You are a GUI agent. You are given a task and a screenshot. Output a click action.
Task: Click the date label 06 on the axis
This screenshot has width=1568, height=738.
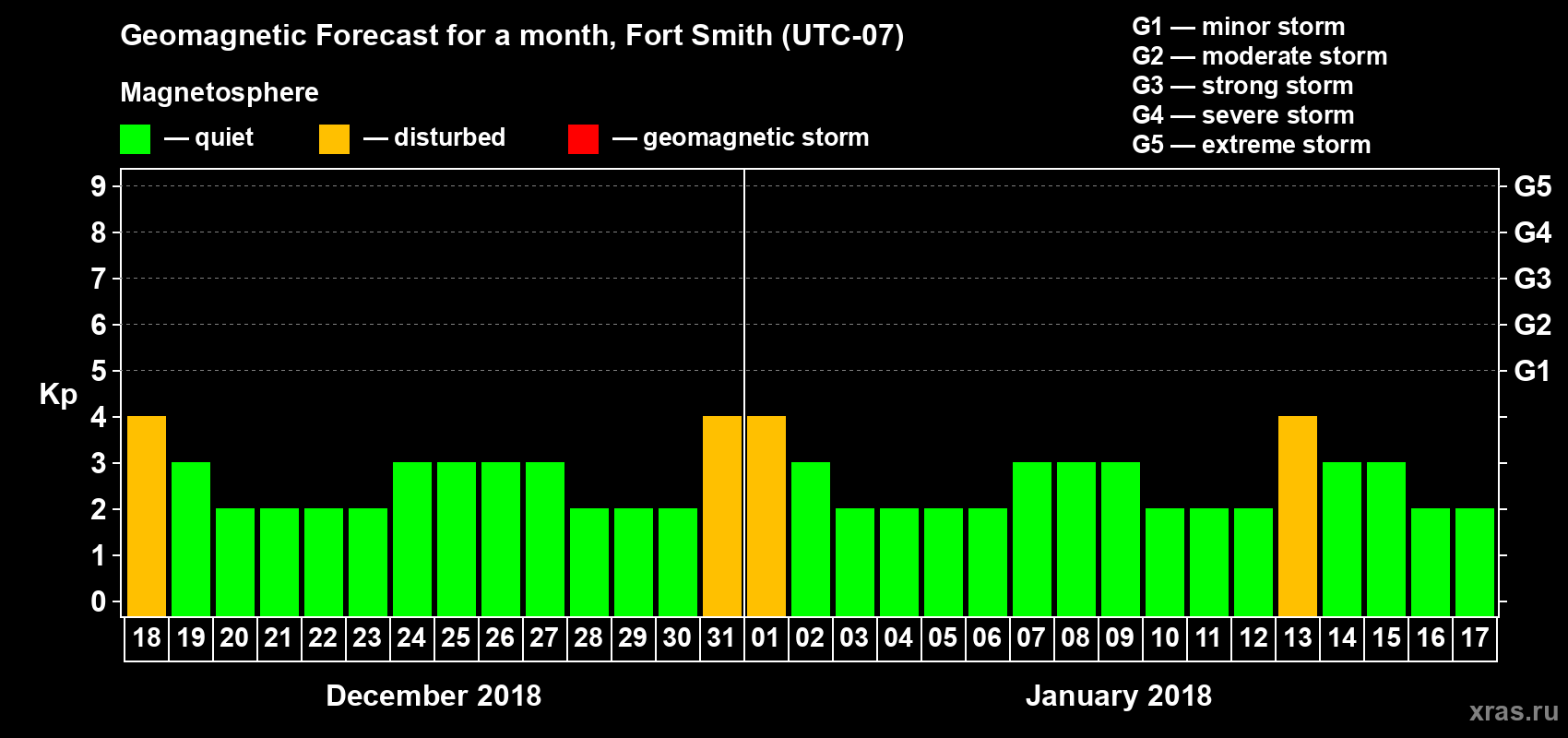[987, 638]
